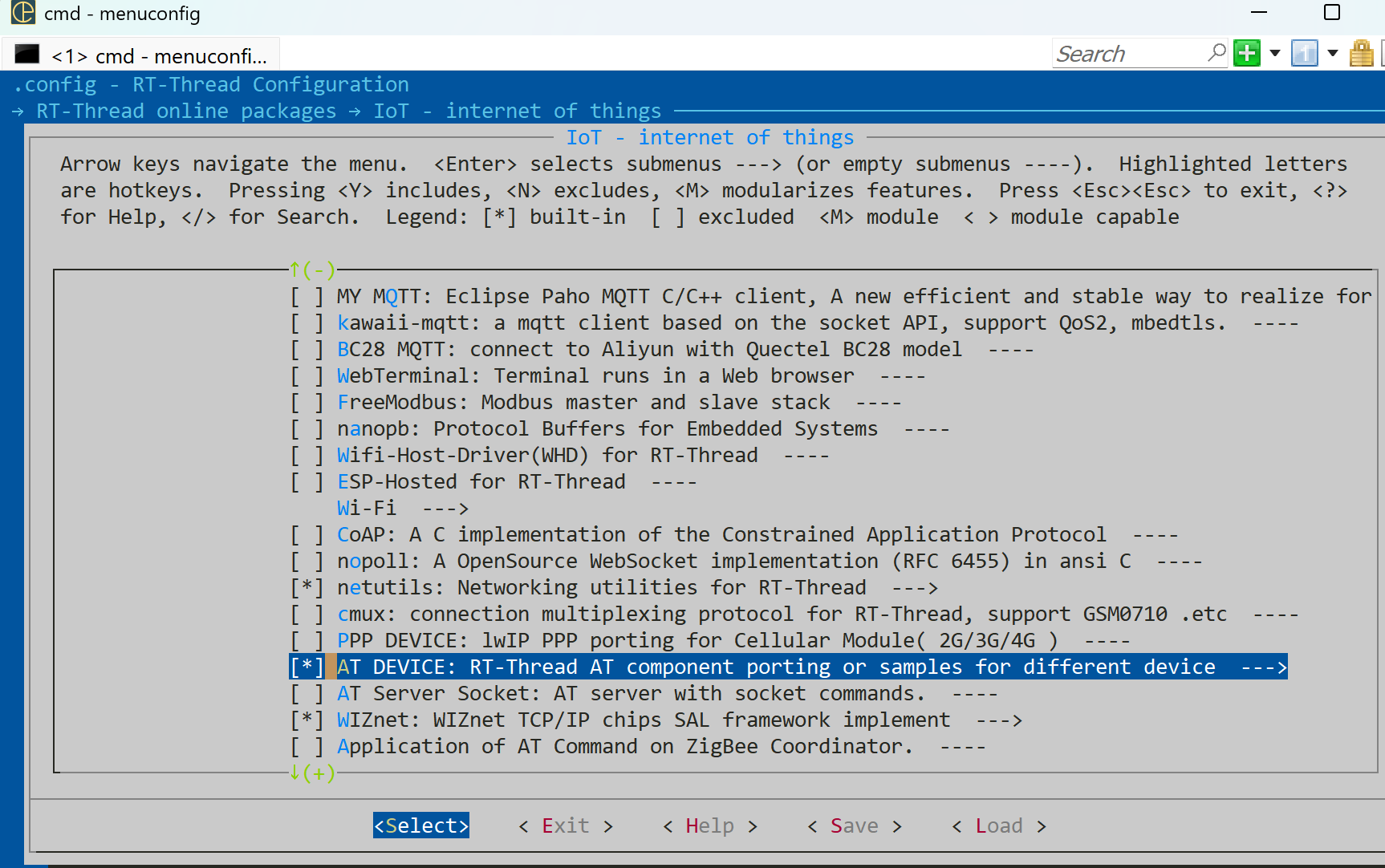Open dropdown arrow beside the green plus

tap(1275, 54)
